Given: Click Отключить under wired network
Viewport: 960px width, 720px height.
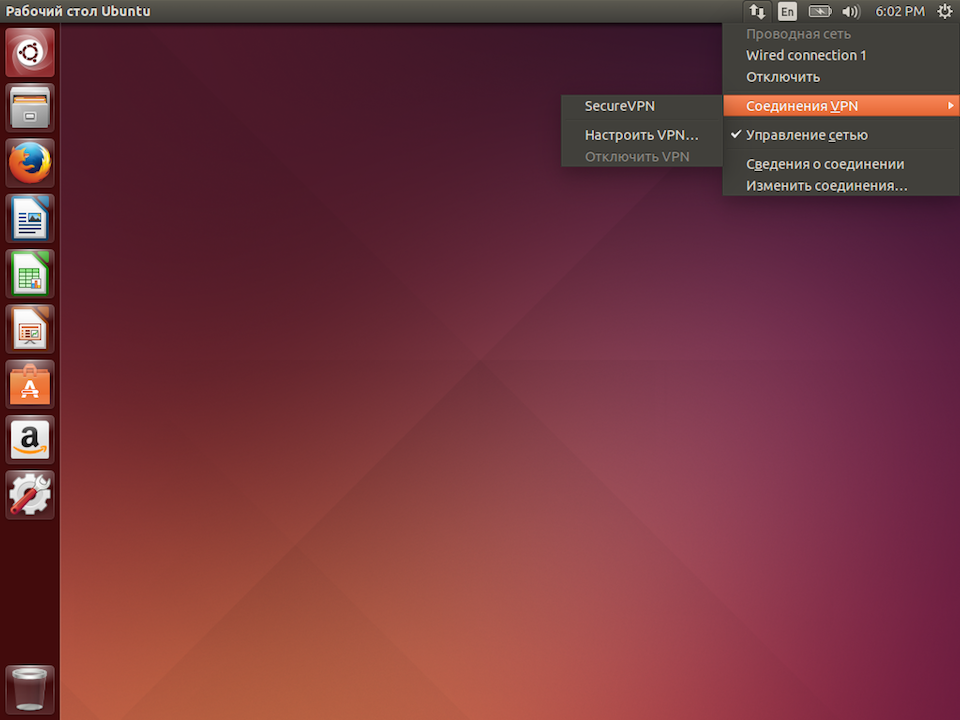Looking at the screenshot, I should pos(841,77).
